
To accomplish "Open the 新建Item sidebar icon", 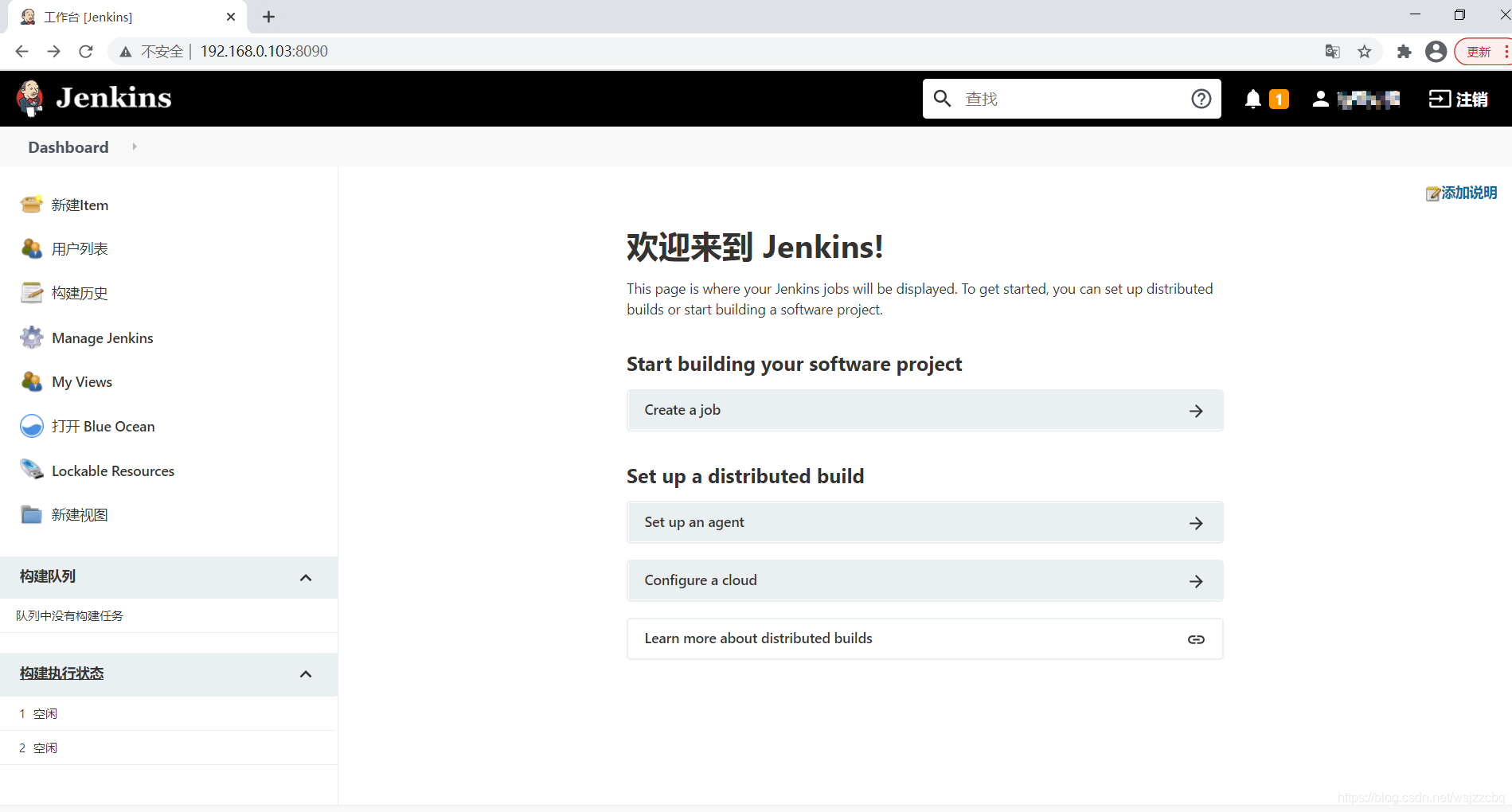I will (32, 205).
